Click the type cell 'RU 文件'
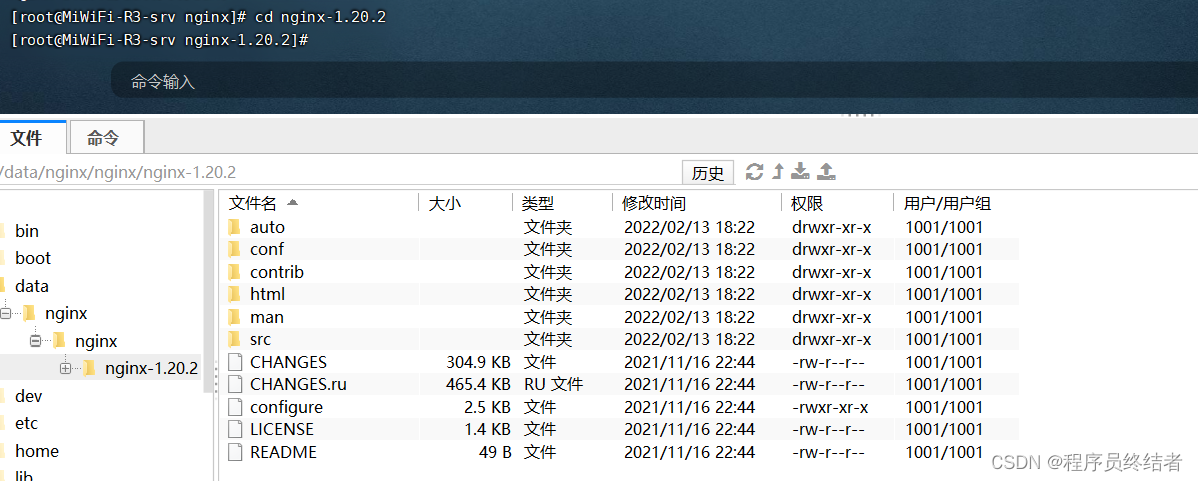Screen dimensions: 1198x481 tap(553, 384)
